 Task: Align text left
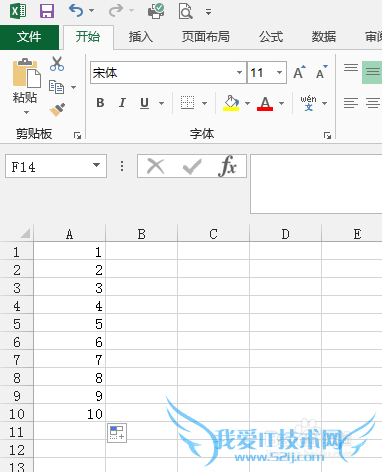tap(351, 103)
